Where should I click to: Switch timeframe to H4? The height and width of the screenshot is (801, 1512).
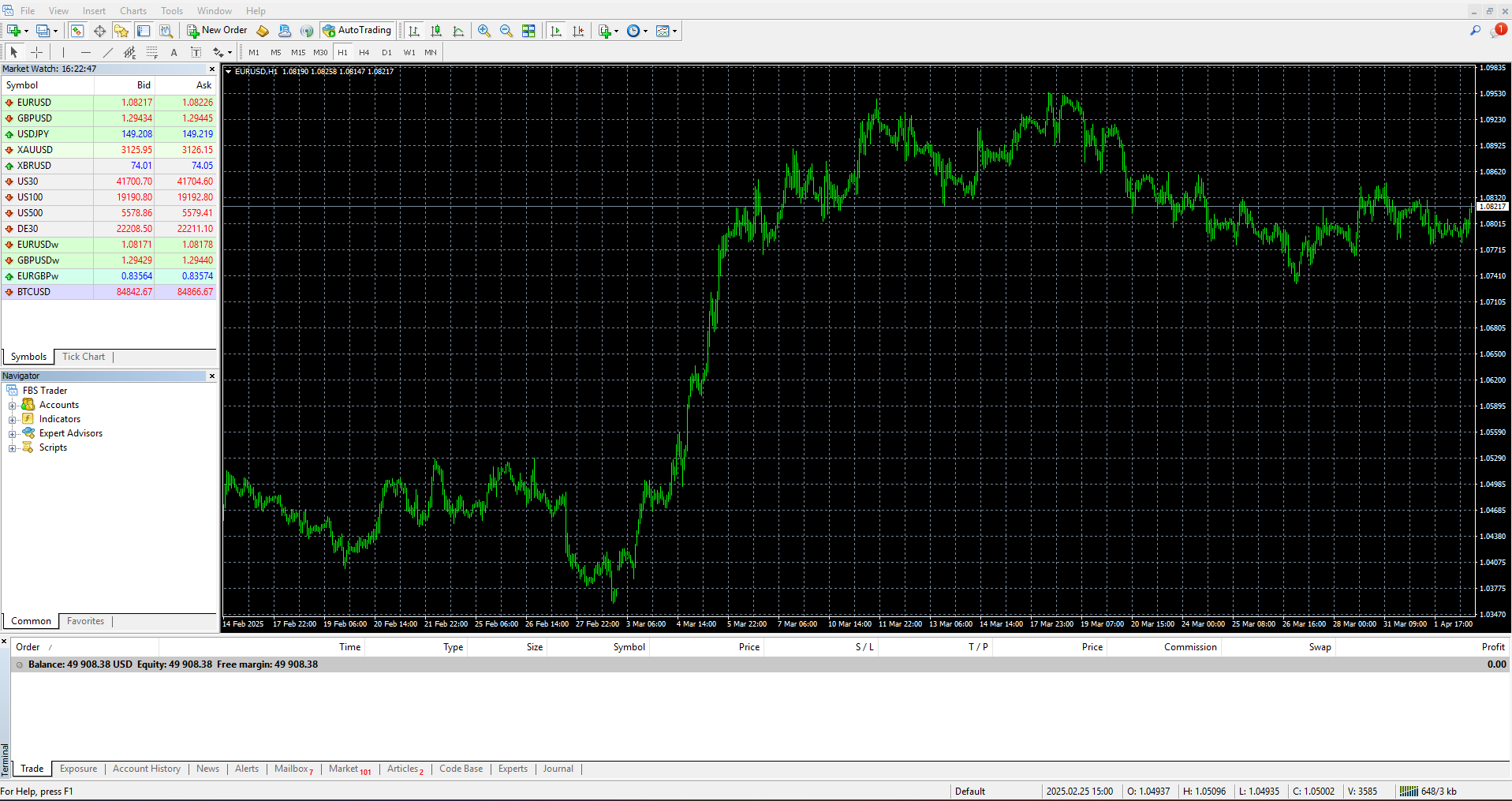tap(364, 52)
